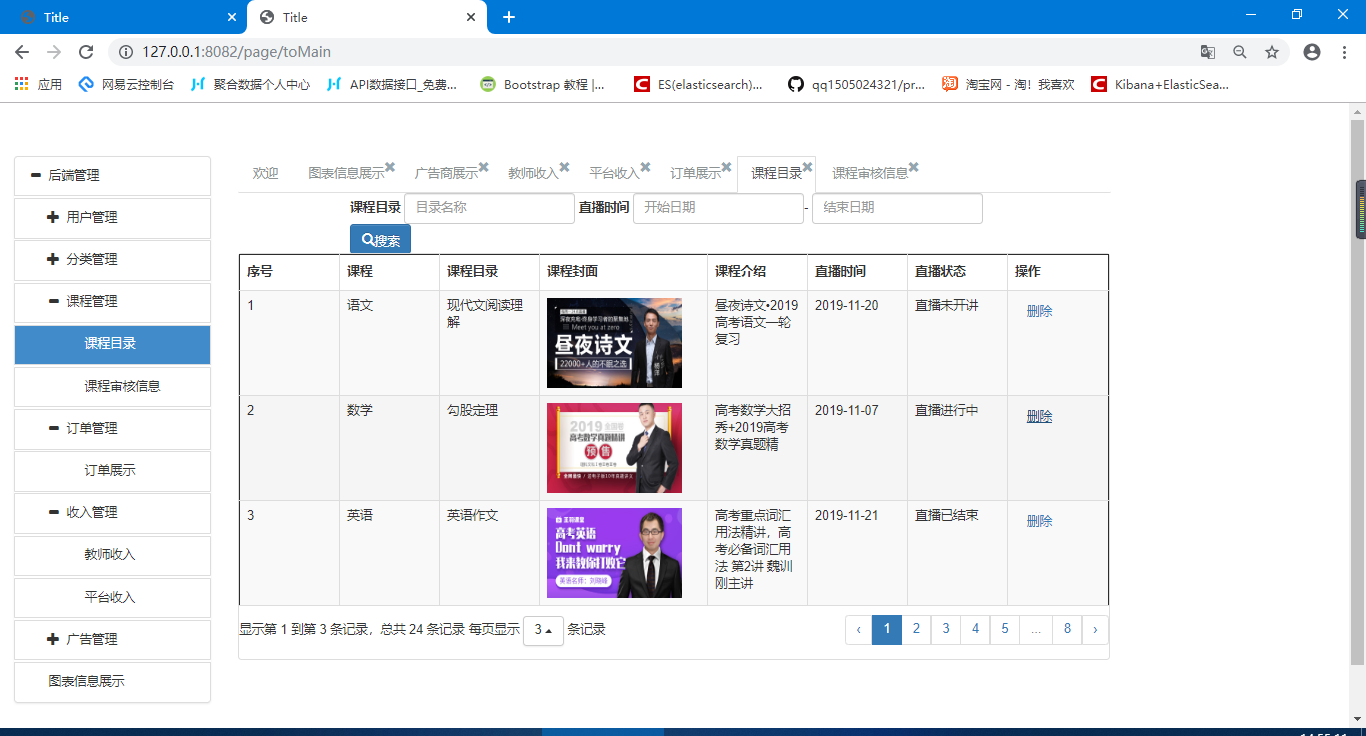Image resolution: width=1366 pixels, height=736 pixels.
Task: Switch to the 订单展示 tab
Action: (694, 173)
